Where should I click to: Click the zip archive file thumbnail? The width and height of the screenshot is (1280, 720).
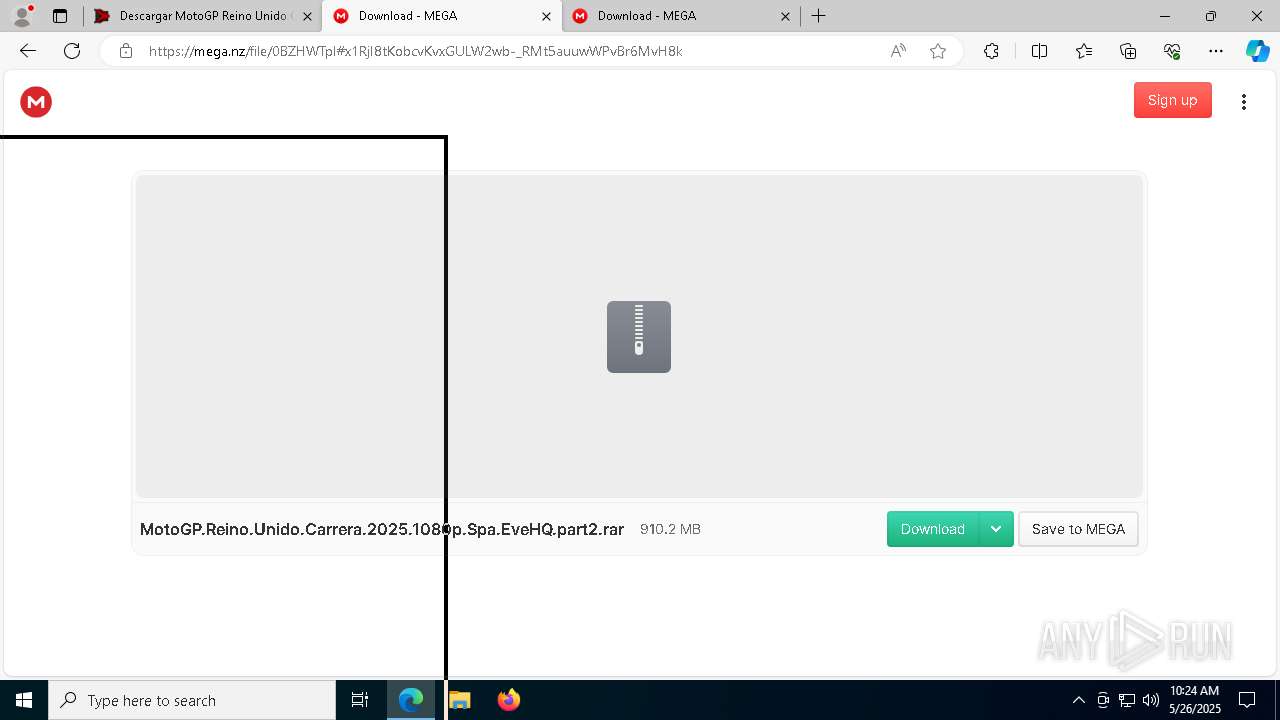tap(639, 337)
